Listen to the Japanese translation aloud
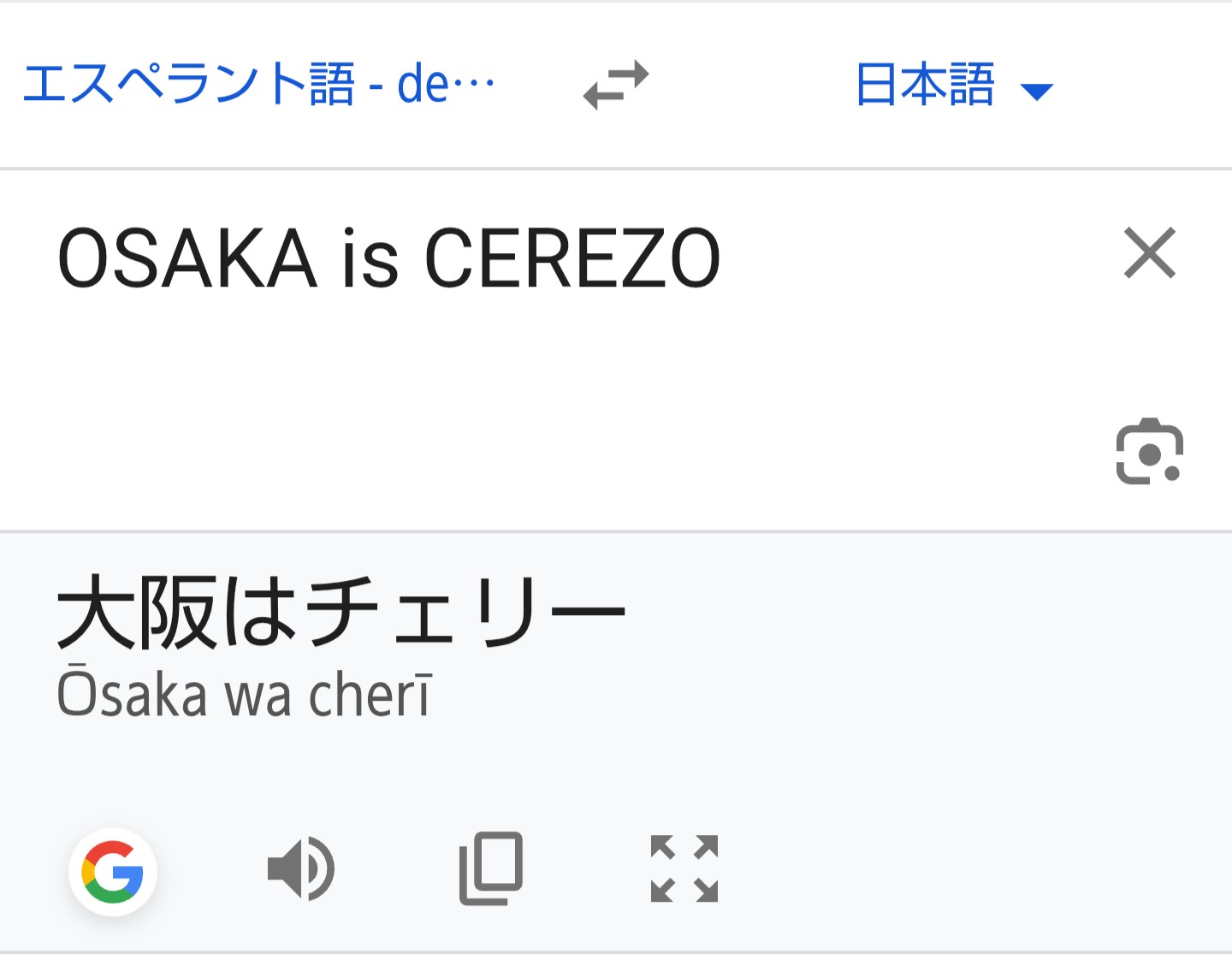The width and height of the screenshot is (1232, 960). point(301,869)
